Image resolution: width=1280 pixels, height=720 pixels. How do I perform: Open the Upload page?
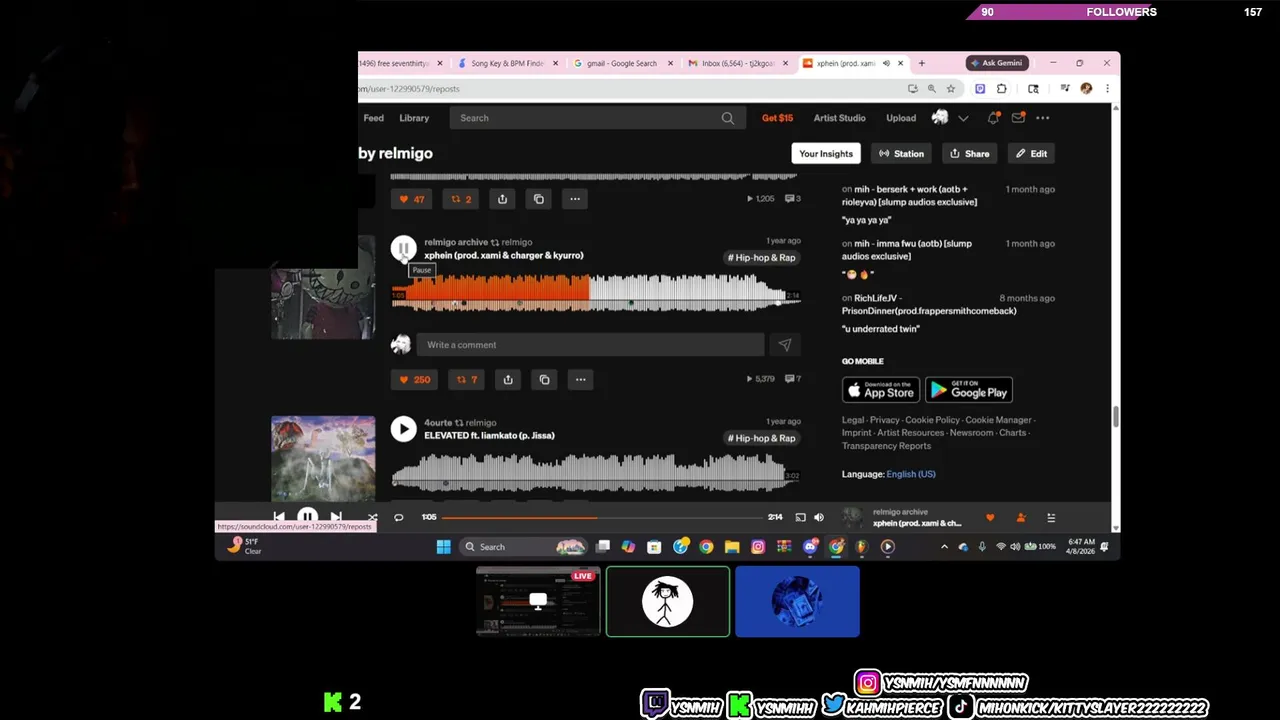pyautogui.click(x=901, y=118)
